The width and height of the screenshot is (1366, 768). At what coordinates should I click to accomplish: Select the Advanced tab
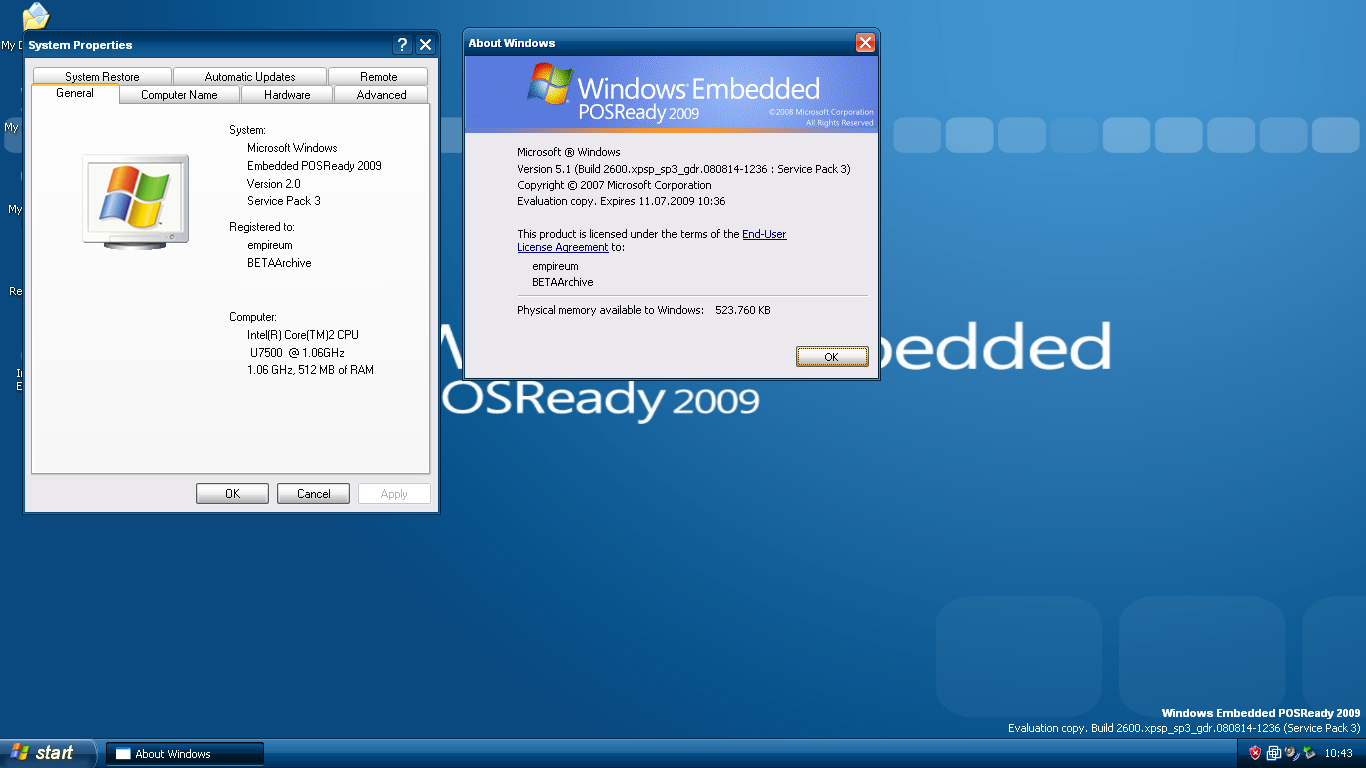coord(381,94)
